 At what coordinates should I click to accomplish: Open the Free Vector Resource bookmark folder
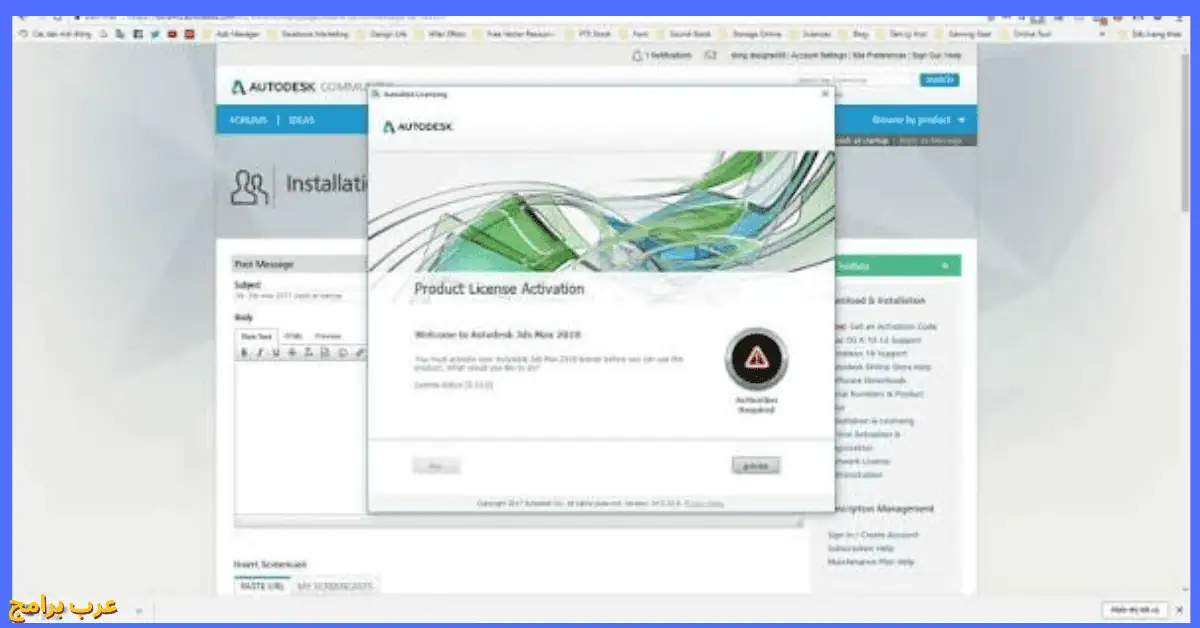pos(514,33)
